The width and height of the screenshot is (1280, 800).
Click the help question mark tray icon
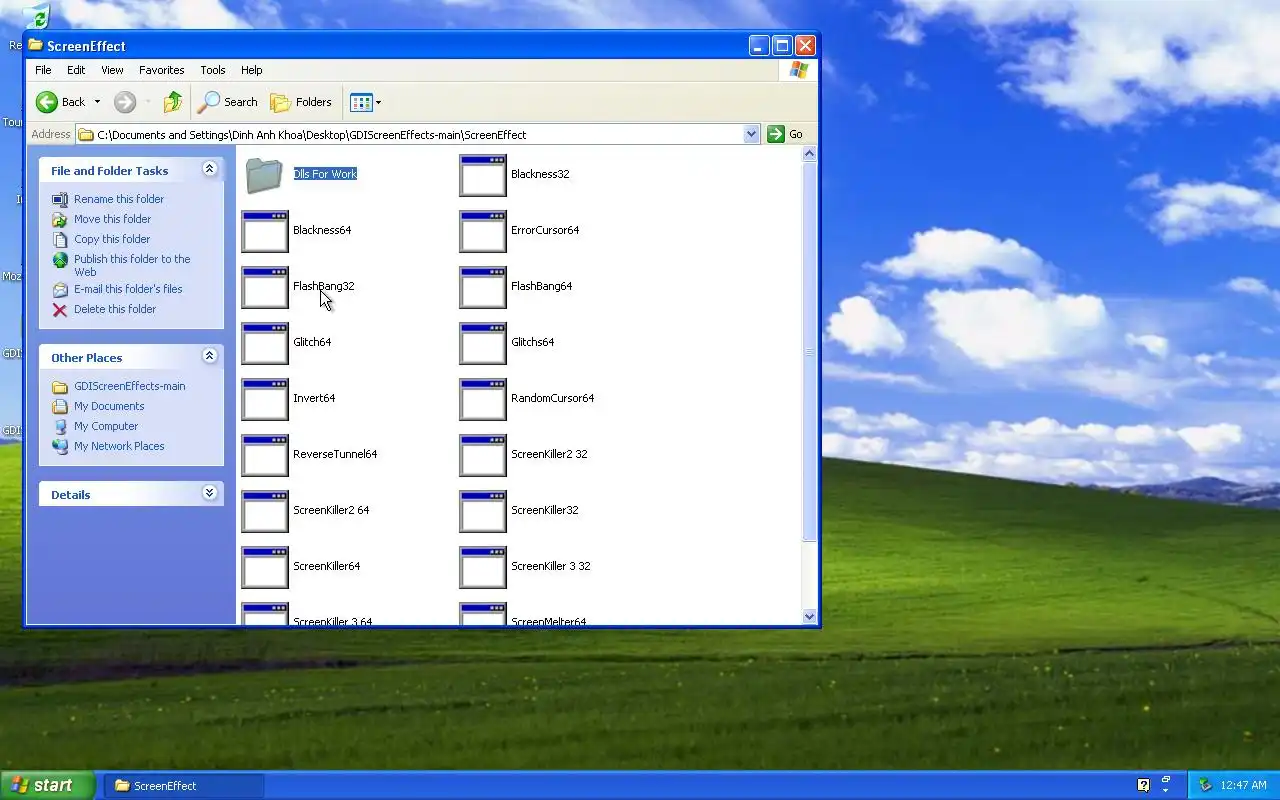pos(1143,785)
